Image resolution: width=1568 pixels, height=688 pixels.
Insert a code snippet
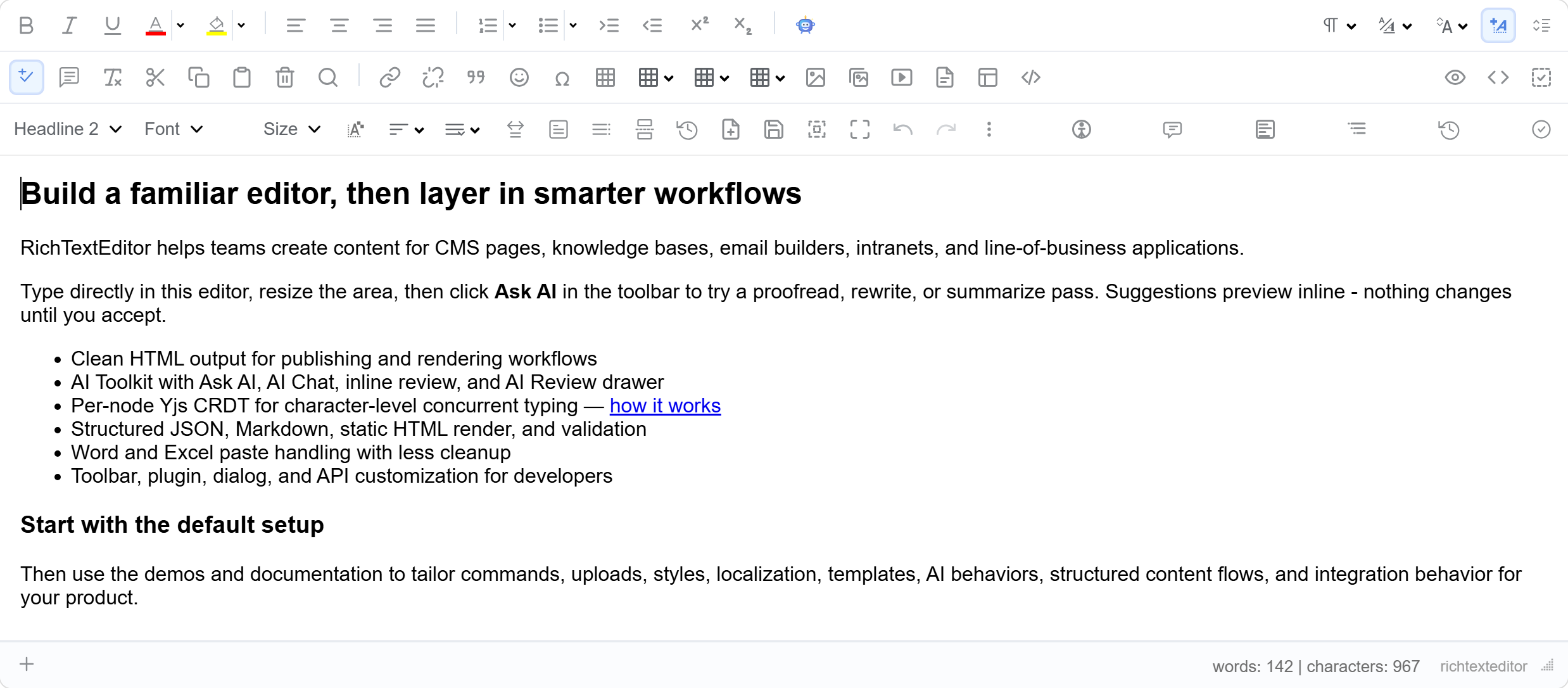[1030, 77]
